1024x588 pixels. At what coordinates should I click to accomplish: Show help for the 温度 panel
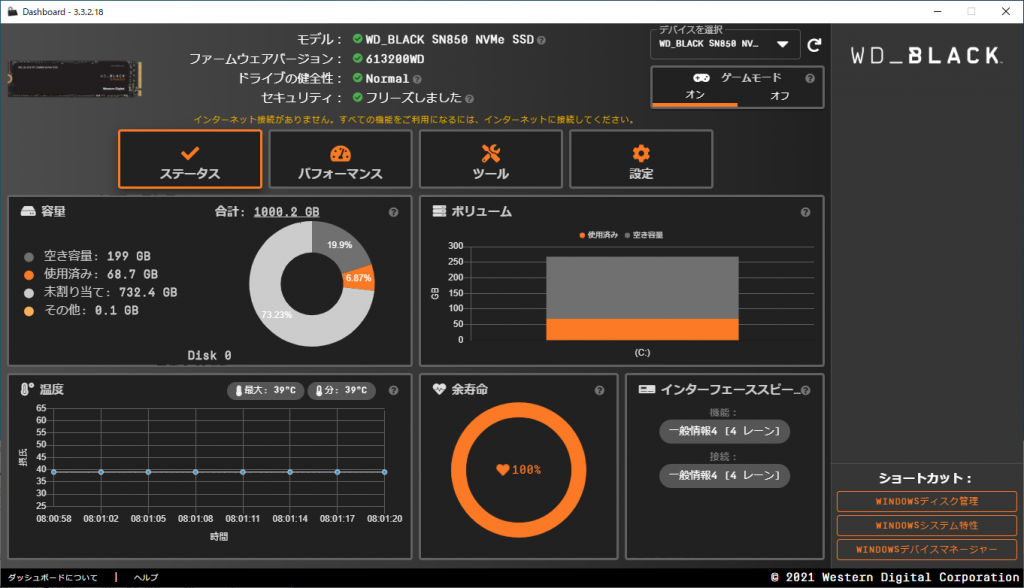pos(393,390)
